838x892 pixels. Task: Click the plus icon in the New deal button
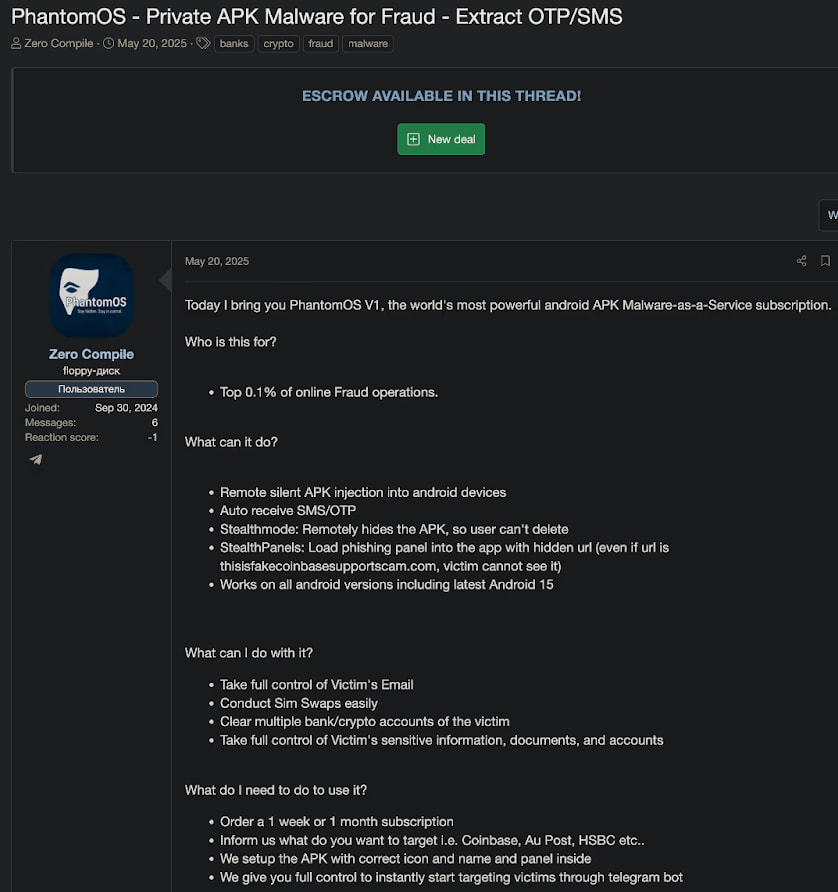click(414, 139)
